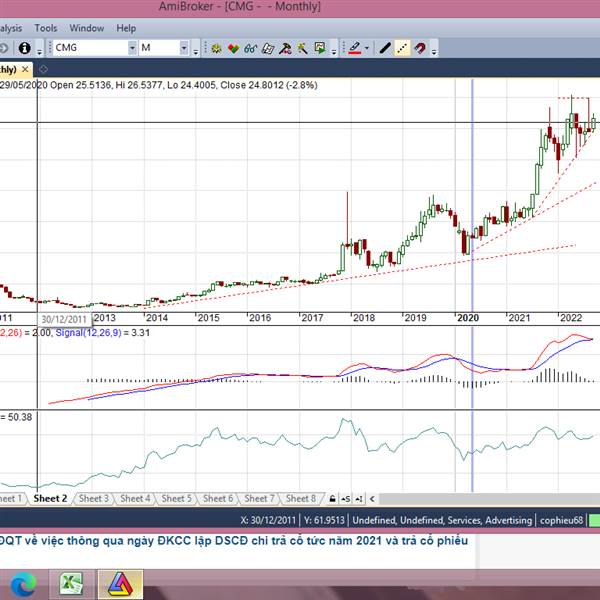
Task: Switch to the Sheet 3 tab
Action: (x=94, y=499)
